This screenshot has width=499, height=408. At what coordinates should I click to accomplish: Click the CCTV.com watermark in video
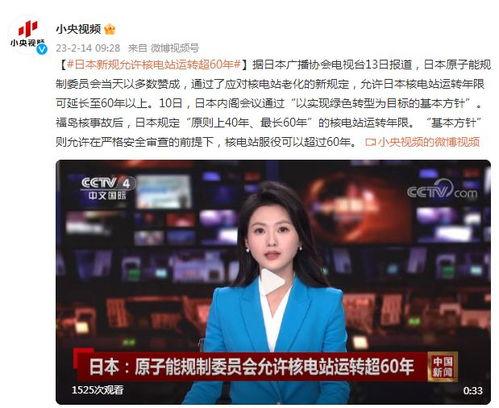[442, 190]
